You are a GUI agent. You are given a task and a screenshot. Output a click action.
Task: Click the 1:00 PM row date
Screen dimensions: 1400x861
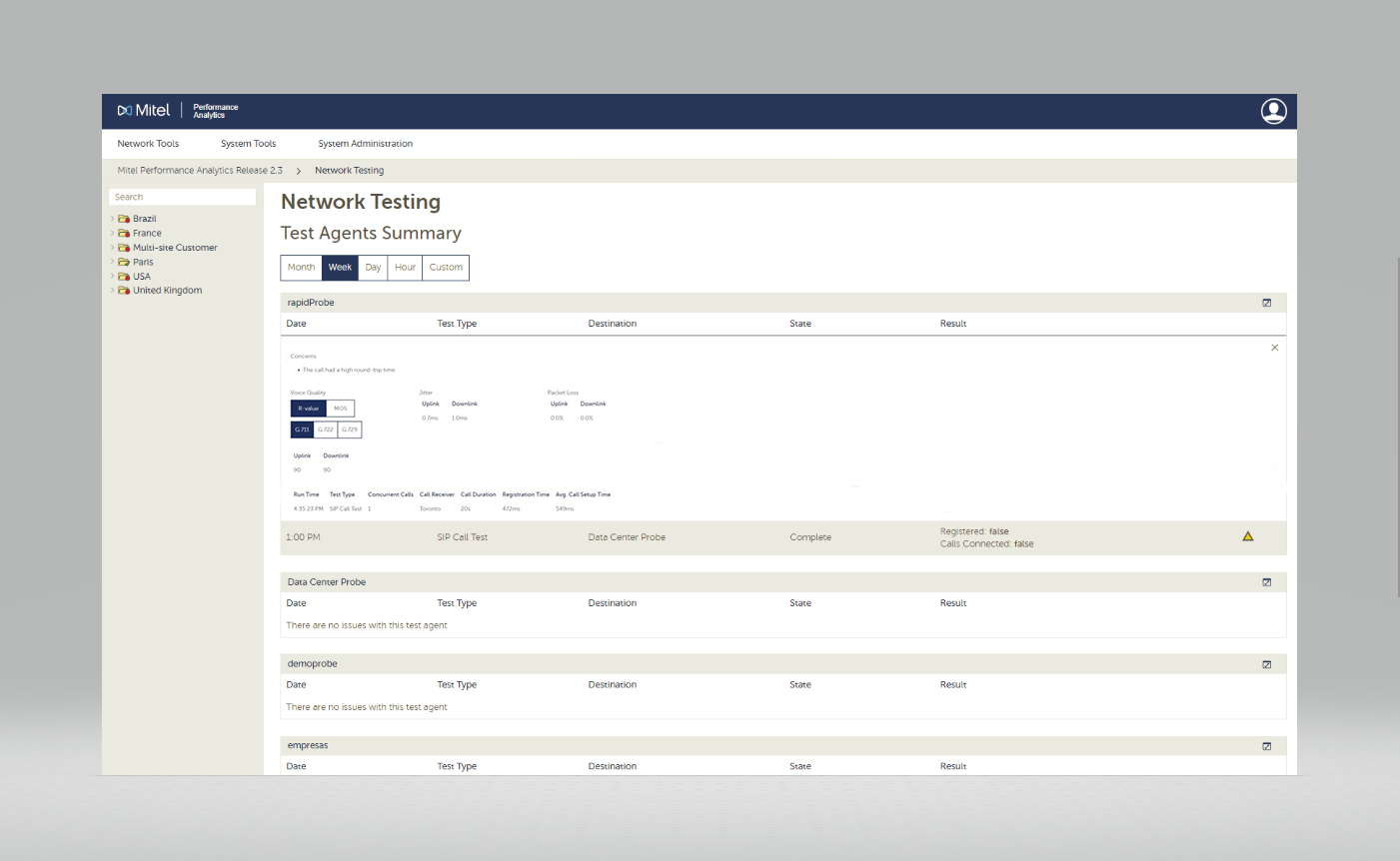pos(303,537)
